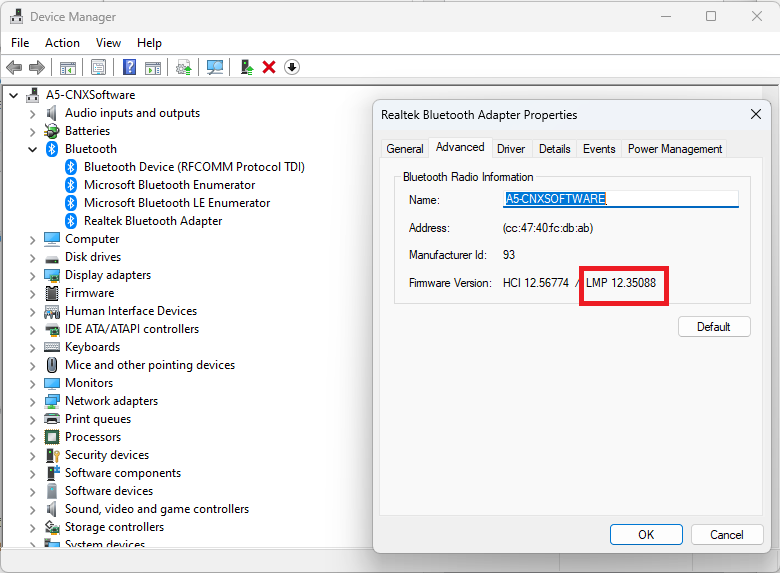Viewport: 780px width, 580px height.
Task: Click the Default button
Action: pos(714,327)
